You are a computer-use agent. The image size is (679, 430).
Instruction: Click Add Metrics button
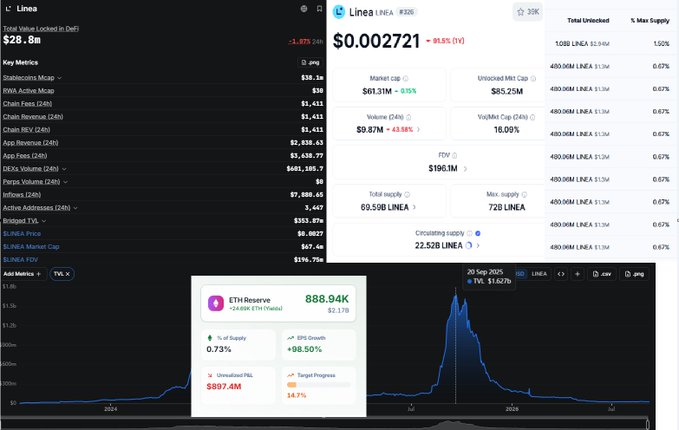(23, 274)
